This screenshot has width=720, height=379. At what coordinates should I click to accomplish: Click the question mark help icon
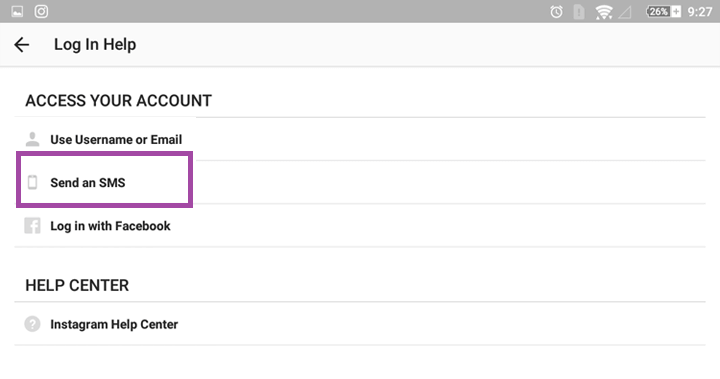click(x=32, y=324)
